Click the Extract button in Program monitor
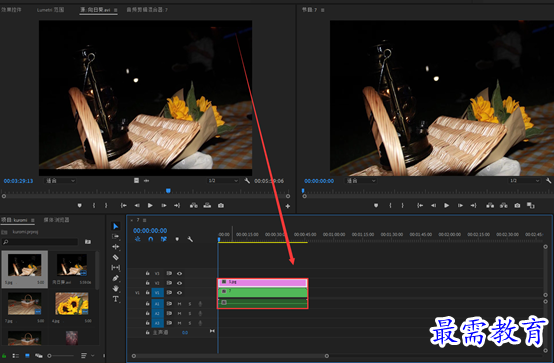This screenshot has width=554, height=363. pos(503,205)
